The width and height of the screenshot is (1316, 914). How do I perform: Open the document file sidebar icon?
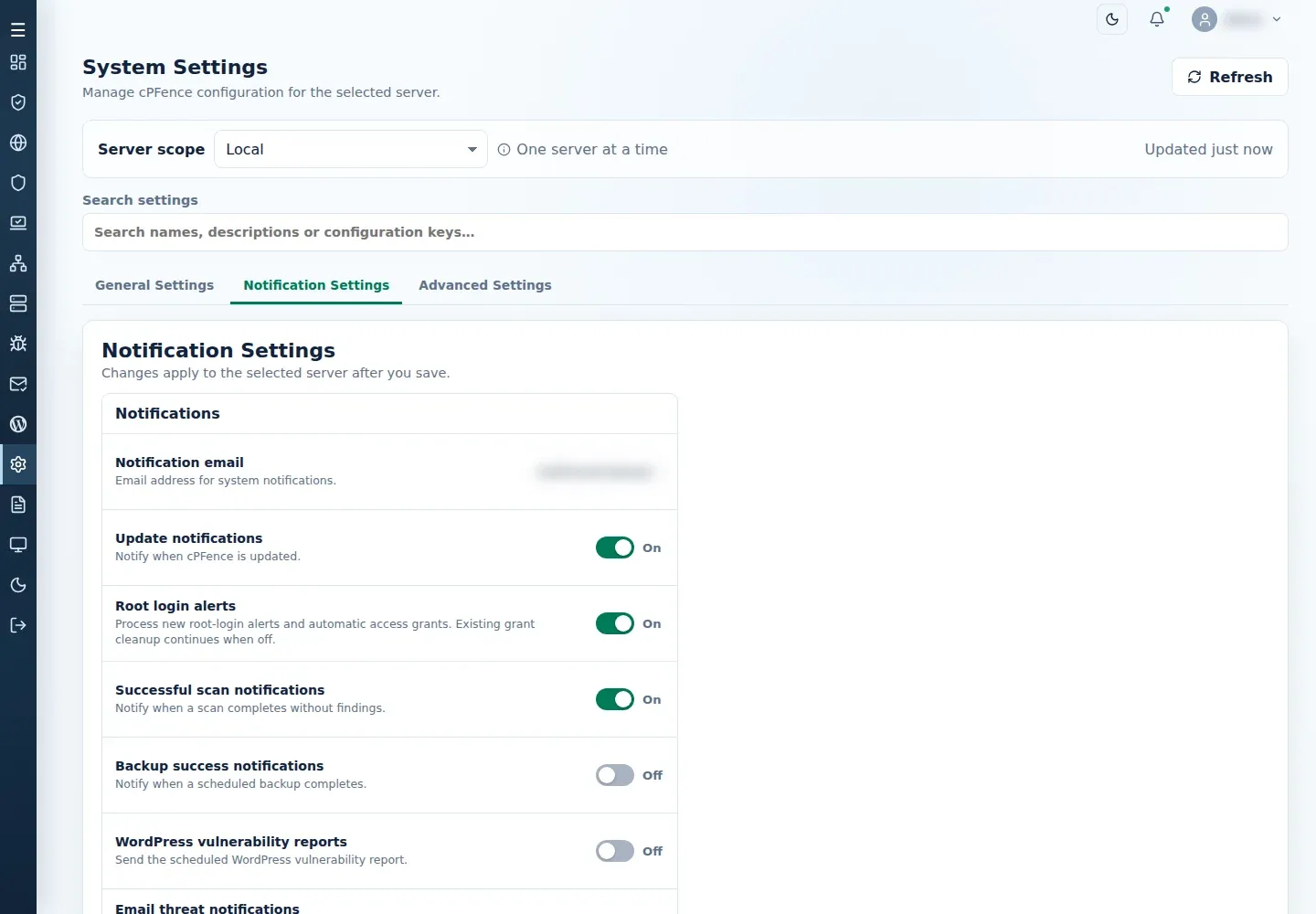(18, 505)
